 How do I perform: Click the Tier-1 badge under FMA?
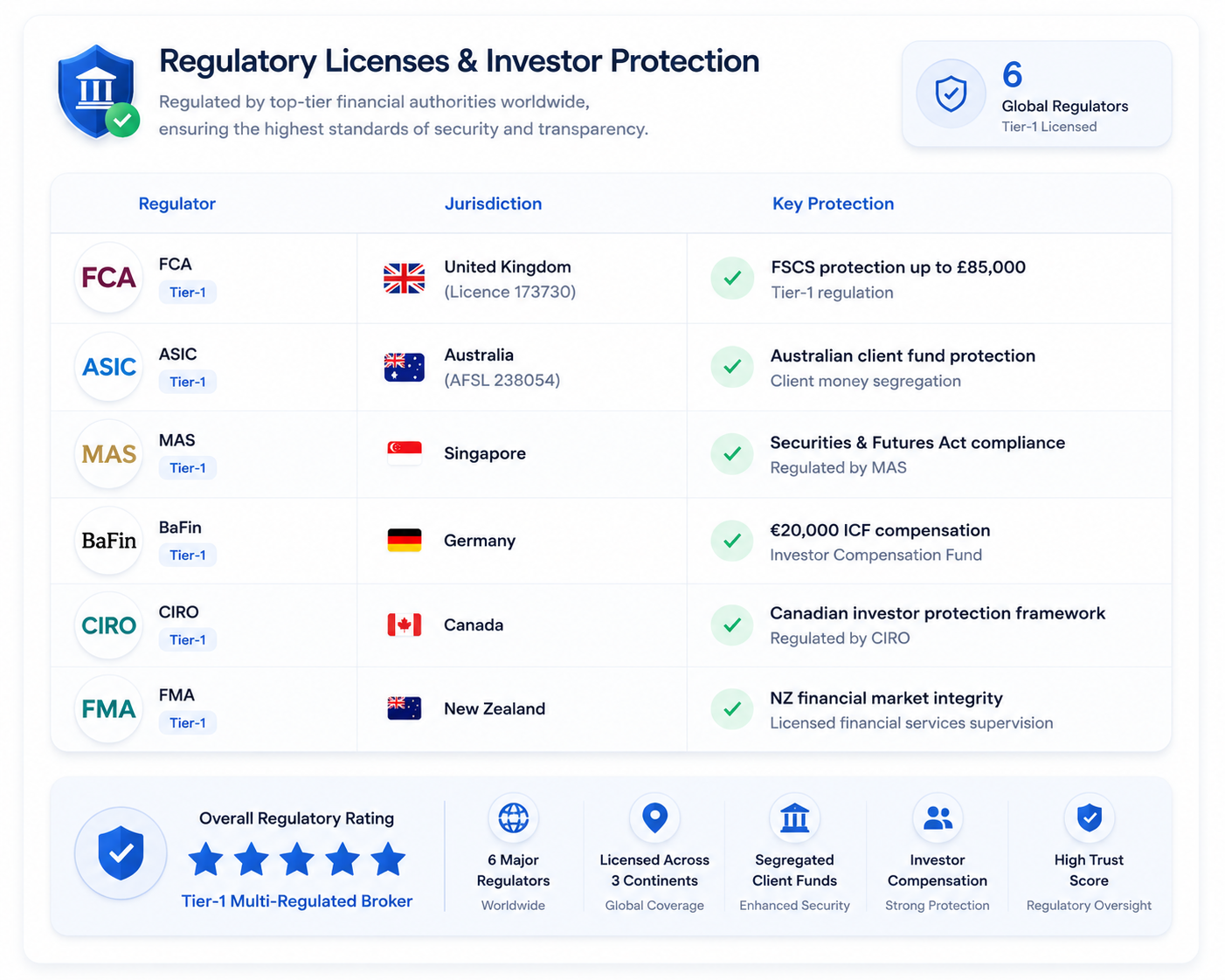(x=188, y=723)
